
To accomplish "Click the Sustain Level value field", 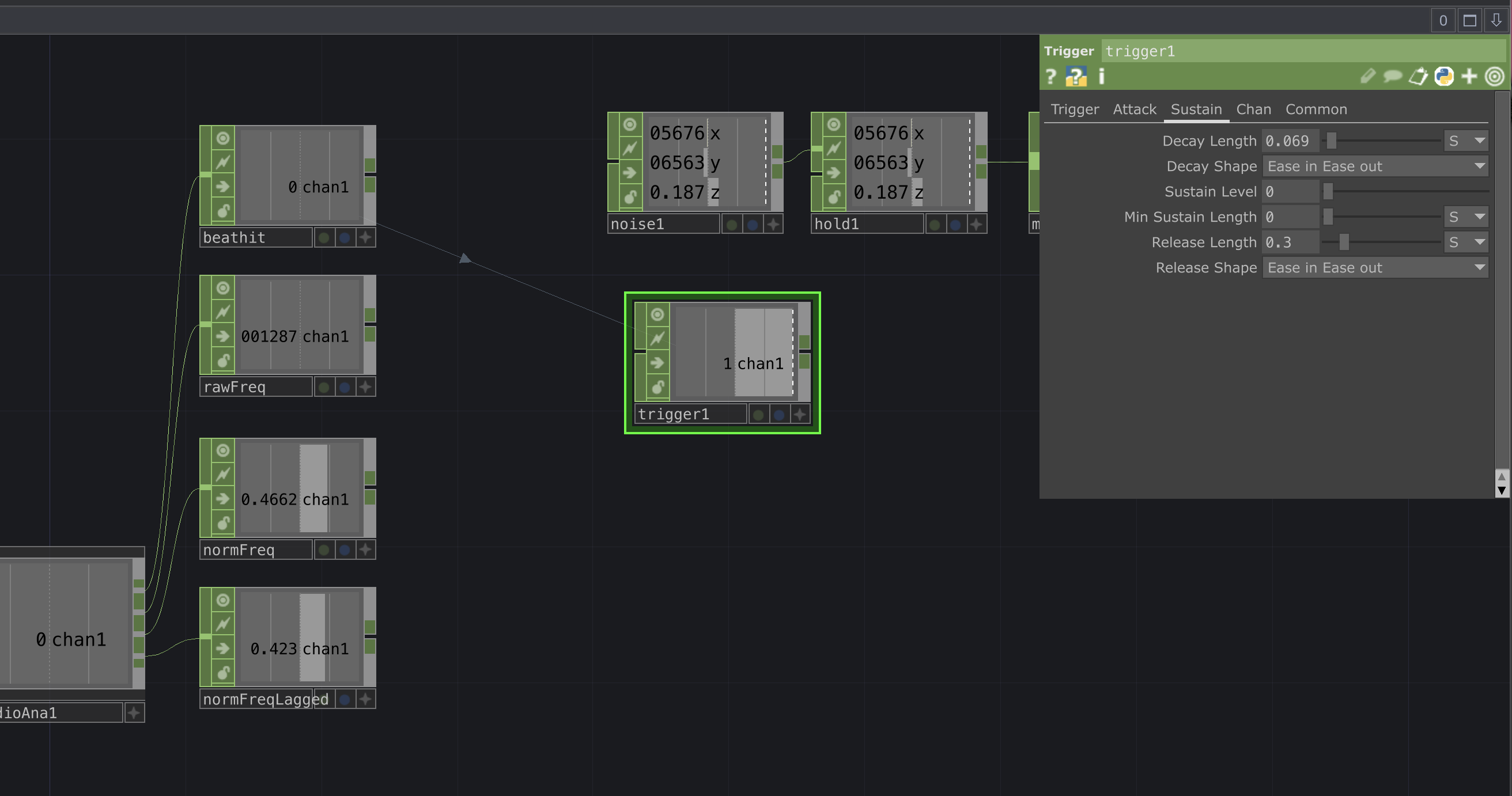I will (1290, 192).
